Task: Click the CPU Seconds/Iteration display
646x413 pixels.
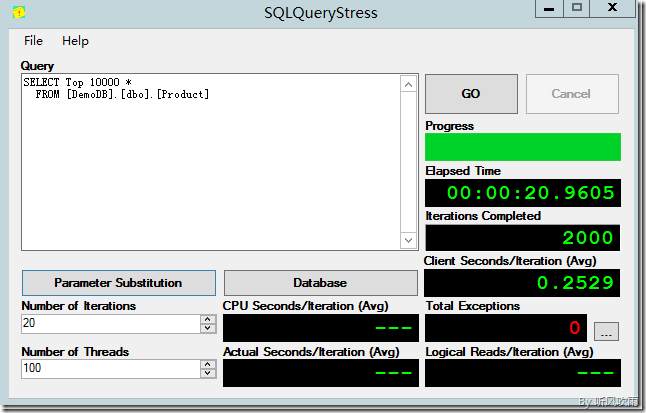Action: tap(321, 328)
